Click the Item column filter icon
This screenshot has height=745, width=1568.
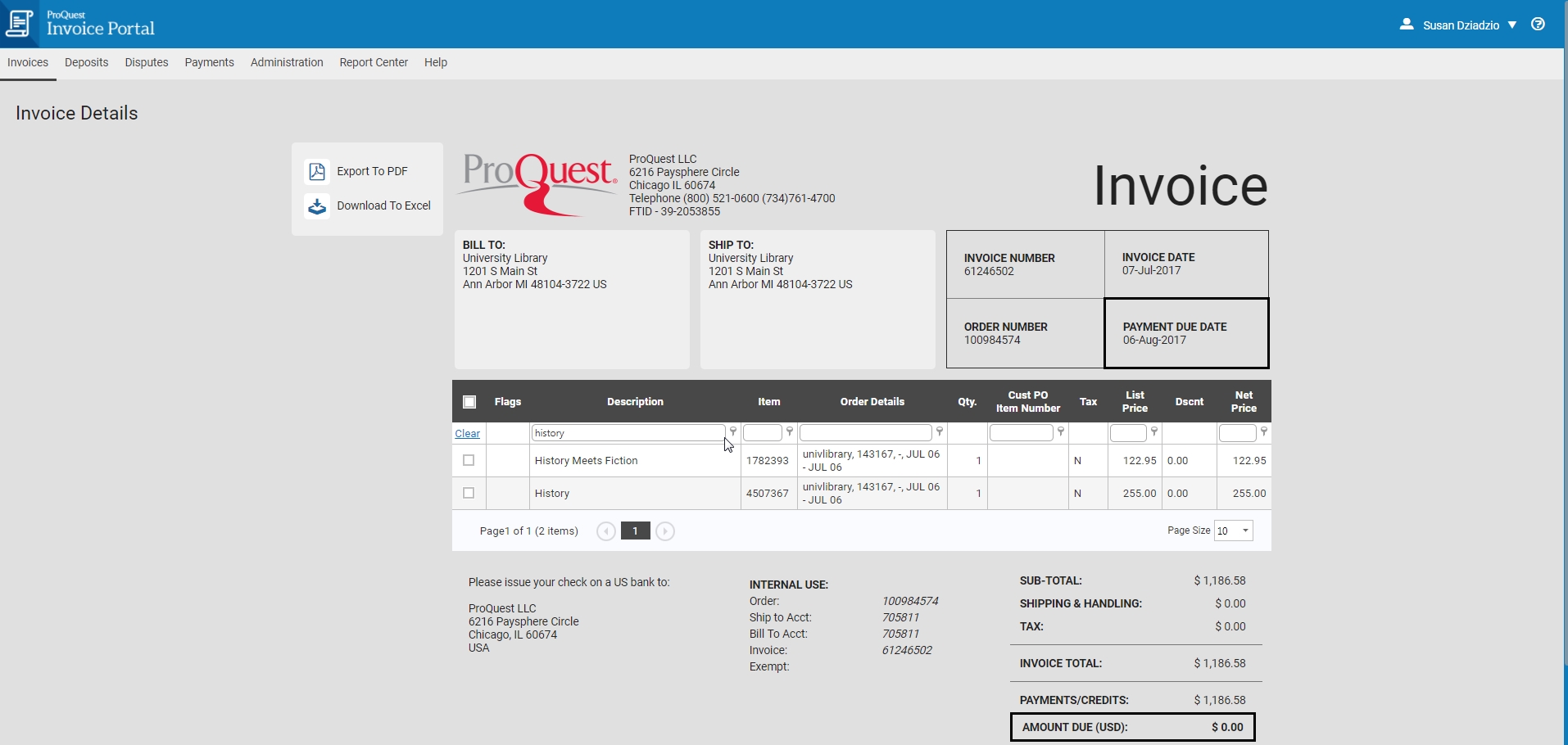point(790,431)
